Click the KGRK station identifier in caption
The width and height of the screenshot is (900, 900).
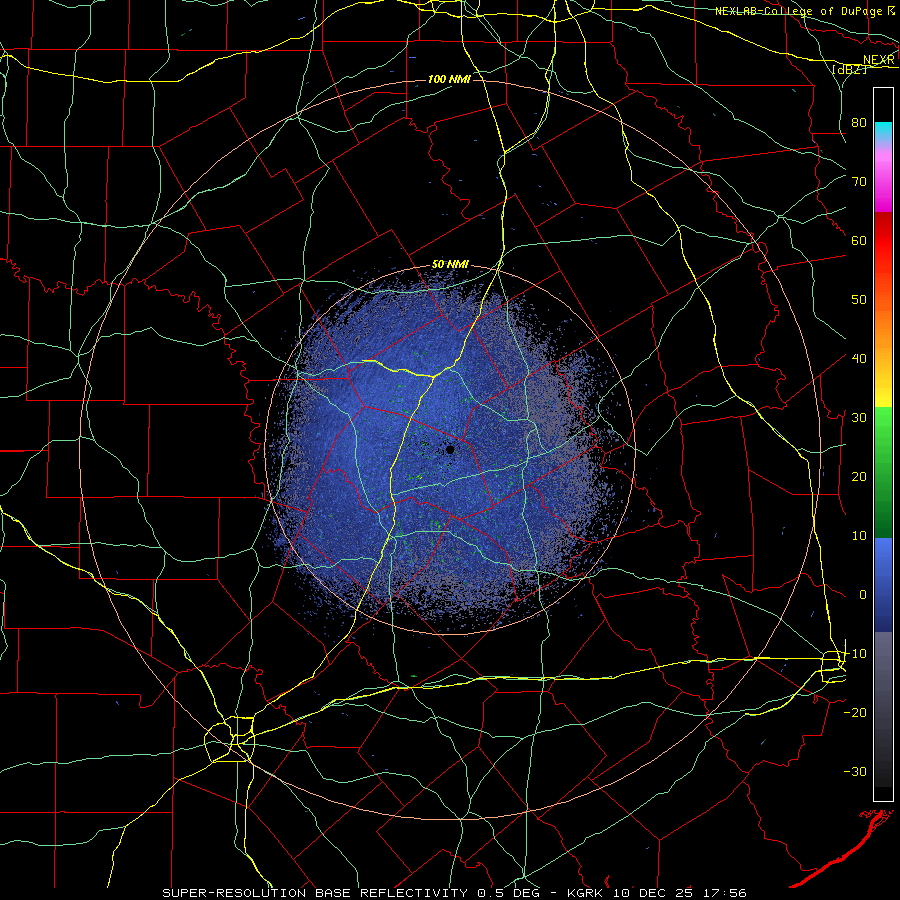587,893
